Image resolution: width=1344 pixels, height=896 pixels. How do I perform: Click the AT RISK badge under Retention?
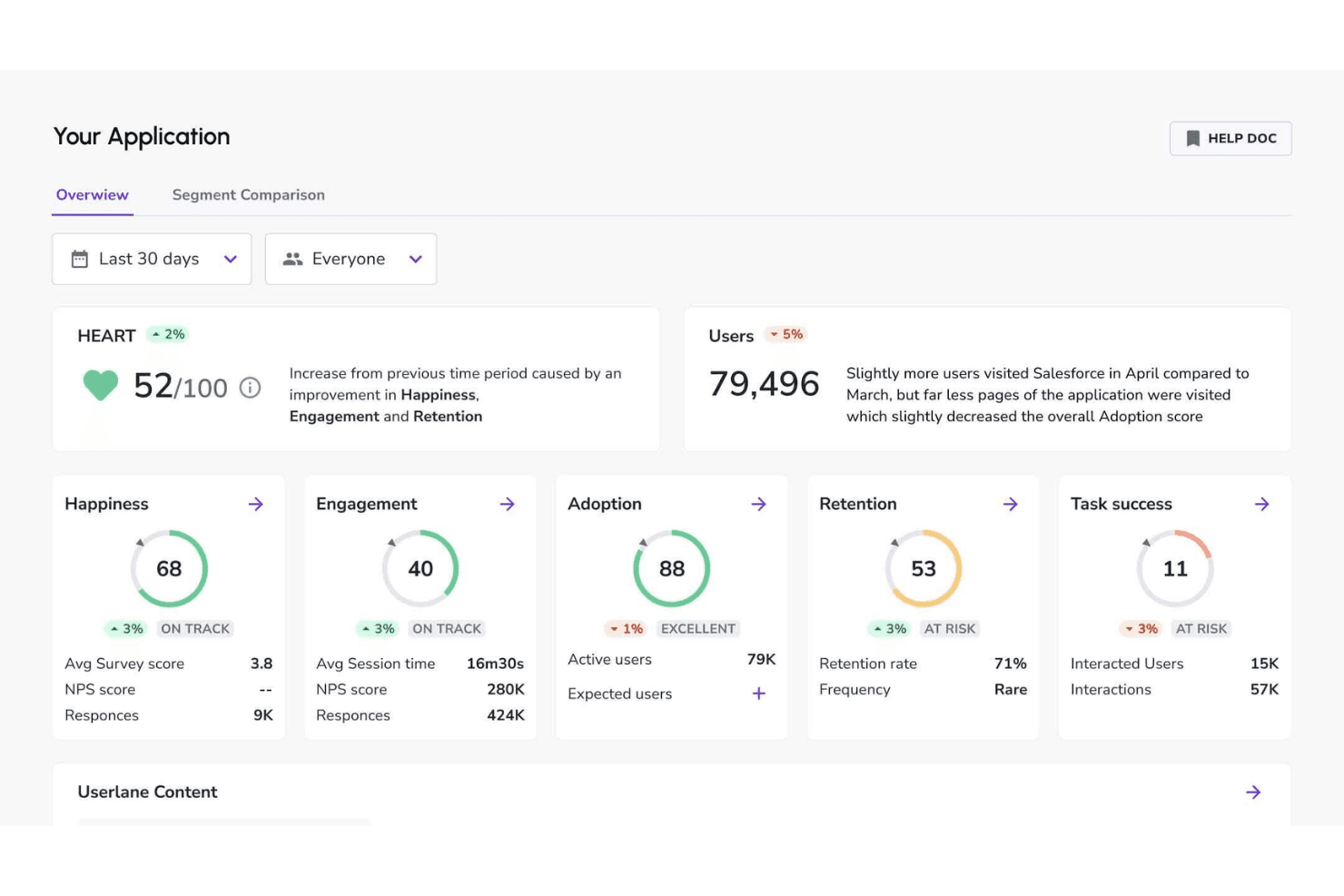point(950,628)
